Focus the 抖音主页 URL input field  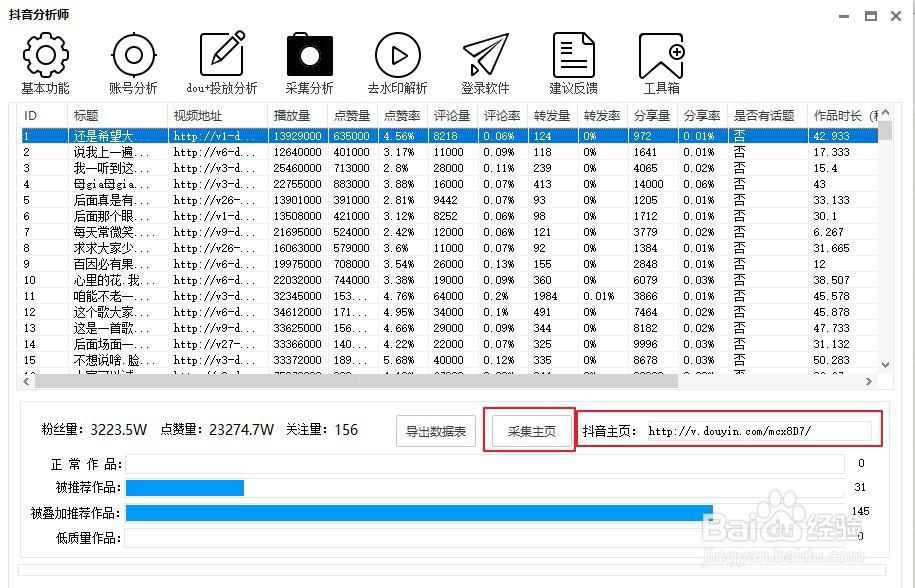click(x=759, y=431)
